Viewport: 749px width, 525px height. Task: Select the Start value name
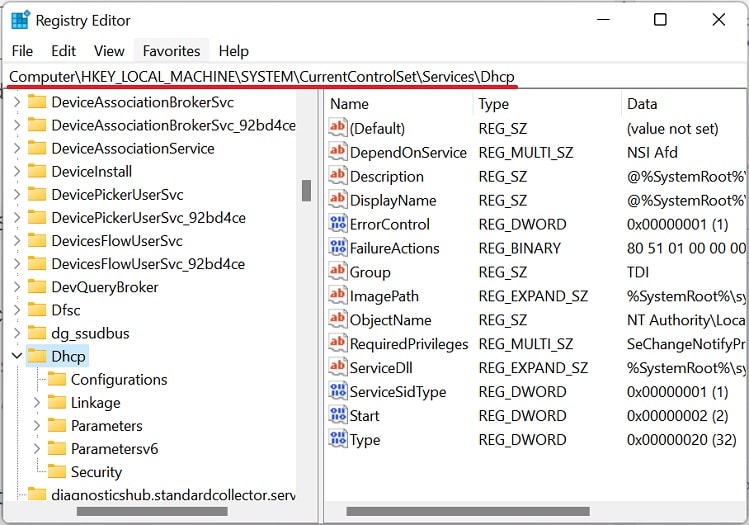coord(364,416)
